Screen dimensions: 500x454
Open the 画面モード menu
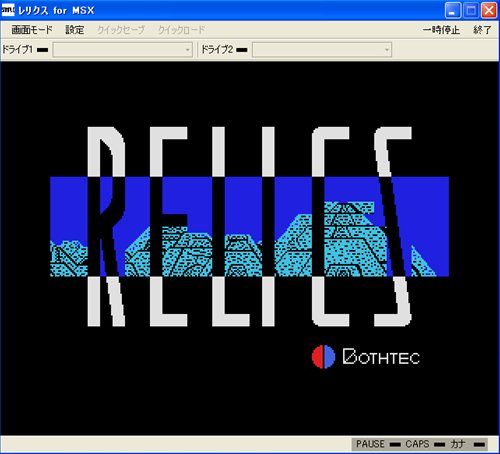pos(32,30)
